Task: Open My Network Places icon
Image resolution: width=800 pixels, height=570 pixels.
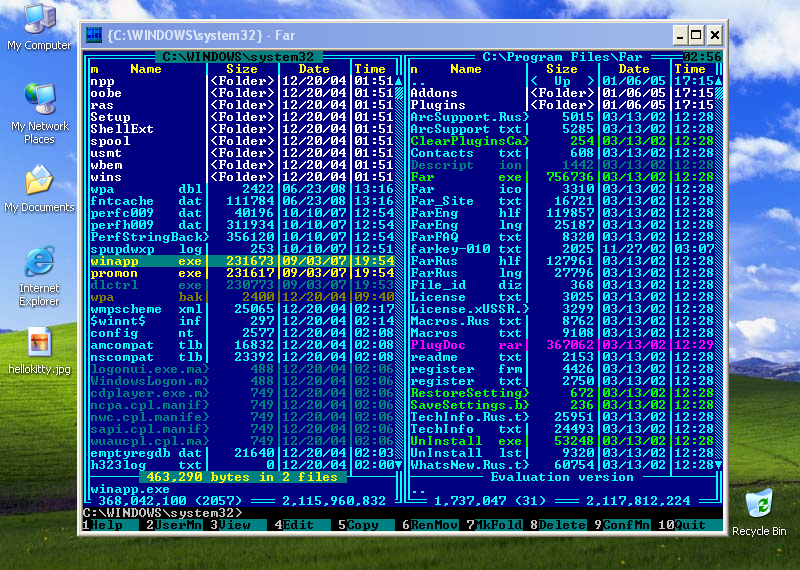Action: pyautogui.click(x=39, y=113)
